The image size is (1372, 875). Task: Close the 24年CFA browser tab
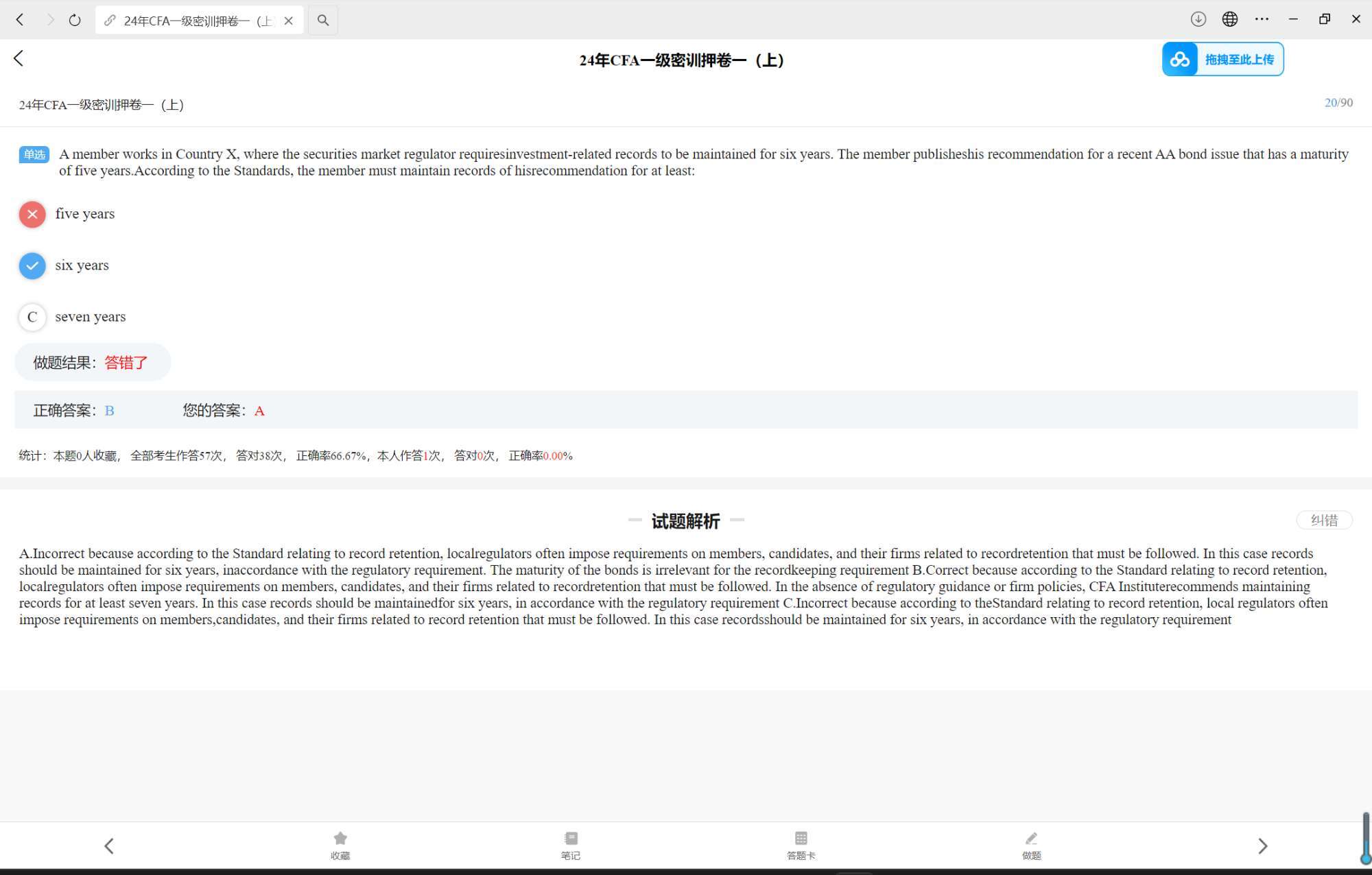[x=289, y=21]
